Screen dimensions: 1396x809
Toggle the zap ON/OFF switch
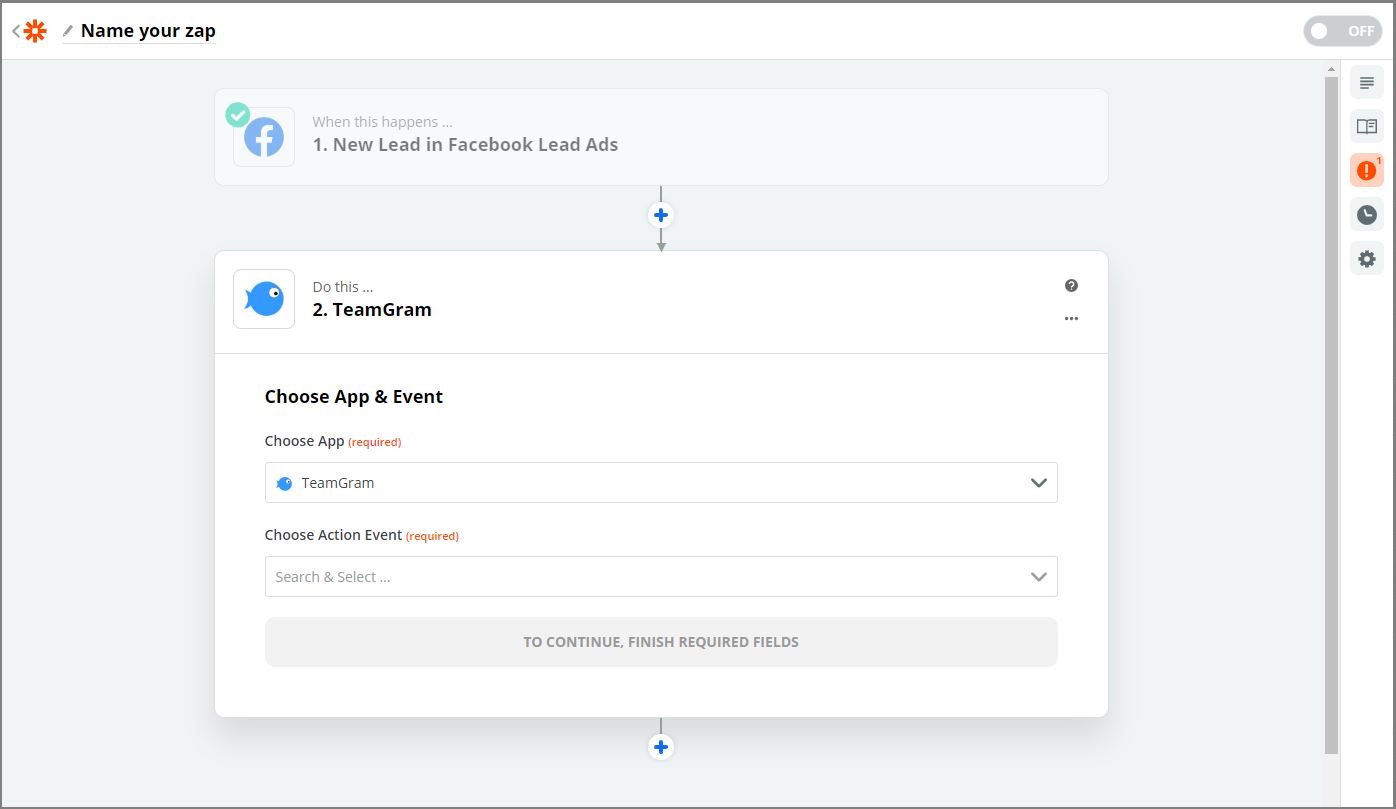click(1342, 31)
